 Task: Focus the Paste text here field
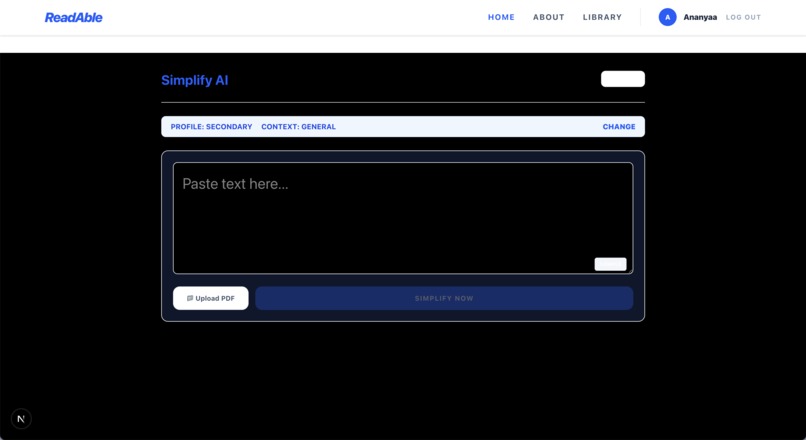[x=403, y=218]
